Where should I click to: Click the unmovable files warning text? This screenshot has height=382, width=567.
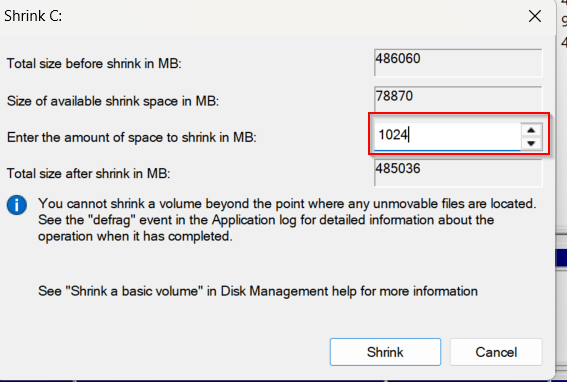(287, 220)
